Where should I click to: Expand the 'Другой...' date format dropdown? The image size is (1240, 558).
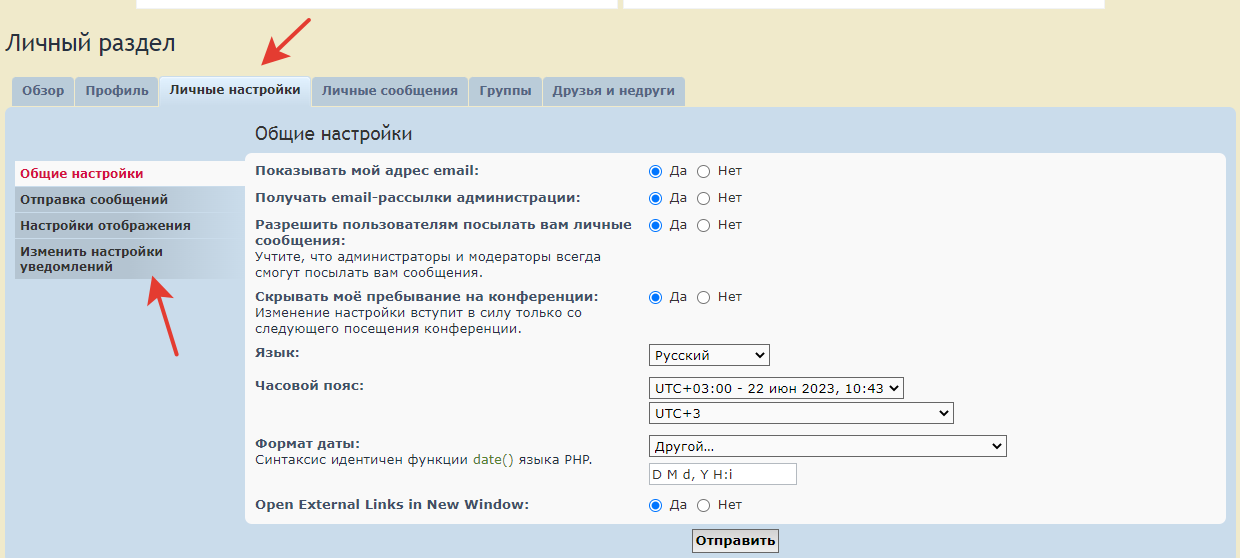[827, 446]
